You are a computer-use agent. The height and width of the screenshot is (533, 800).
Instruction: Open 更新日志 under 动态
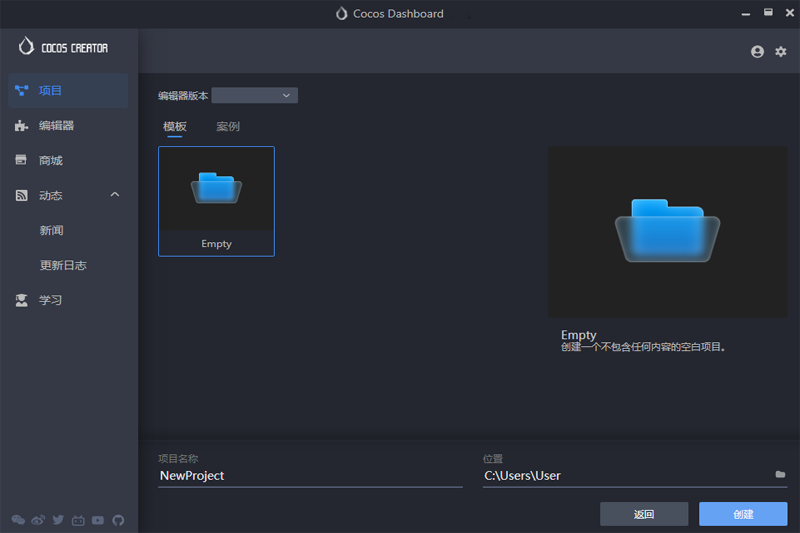pyautogui.click(x=63, y=266)
